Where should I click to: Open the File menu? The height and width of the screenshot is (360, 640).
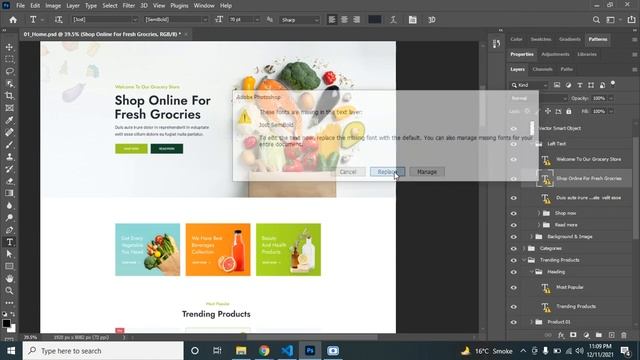20,6
